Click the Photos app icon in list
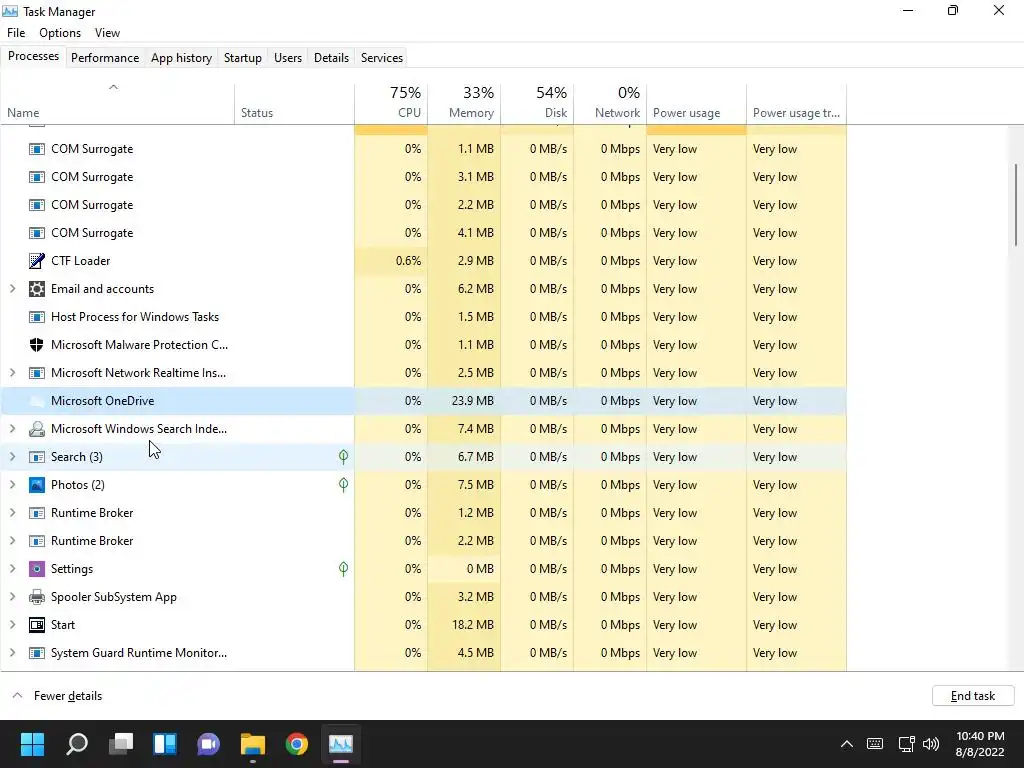 tap(37, 485)
